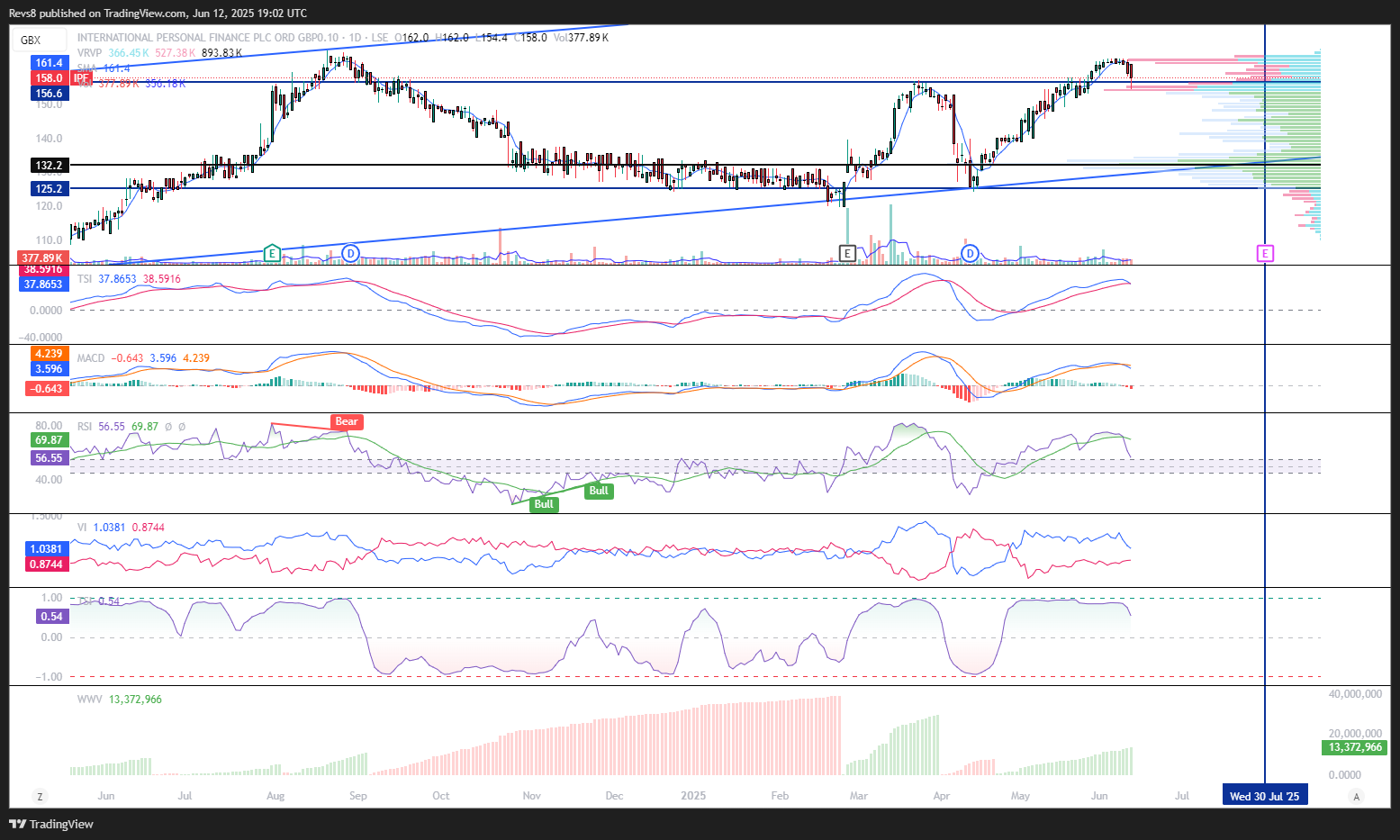The width and height of the screenshot is (1400, 840).
Task: Click the WWV indicator legend name
Action: [x=90, y=700]
